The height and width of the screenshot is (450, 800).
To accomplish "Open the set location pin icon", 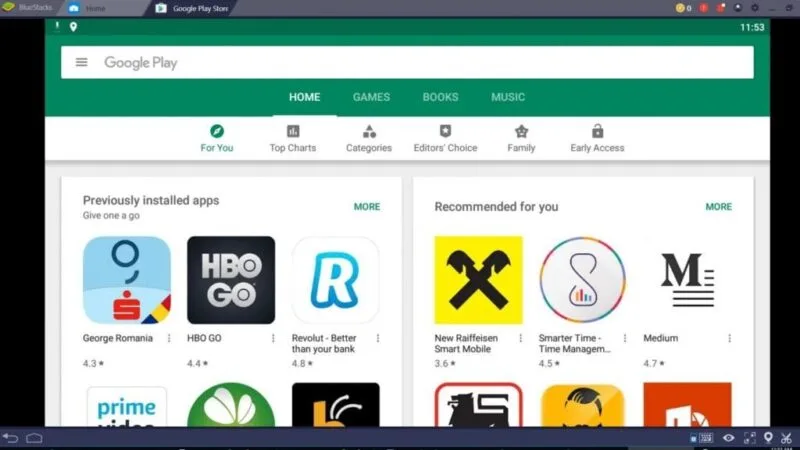I will 768,438.
